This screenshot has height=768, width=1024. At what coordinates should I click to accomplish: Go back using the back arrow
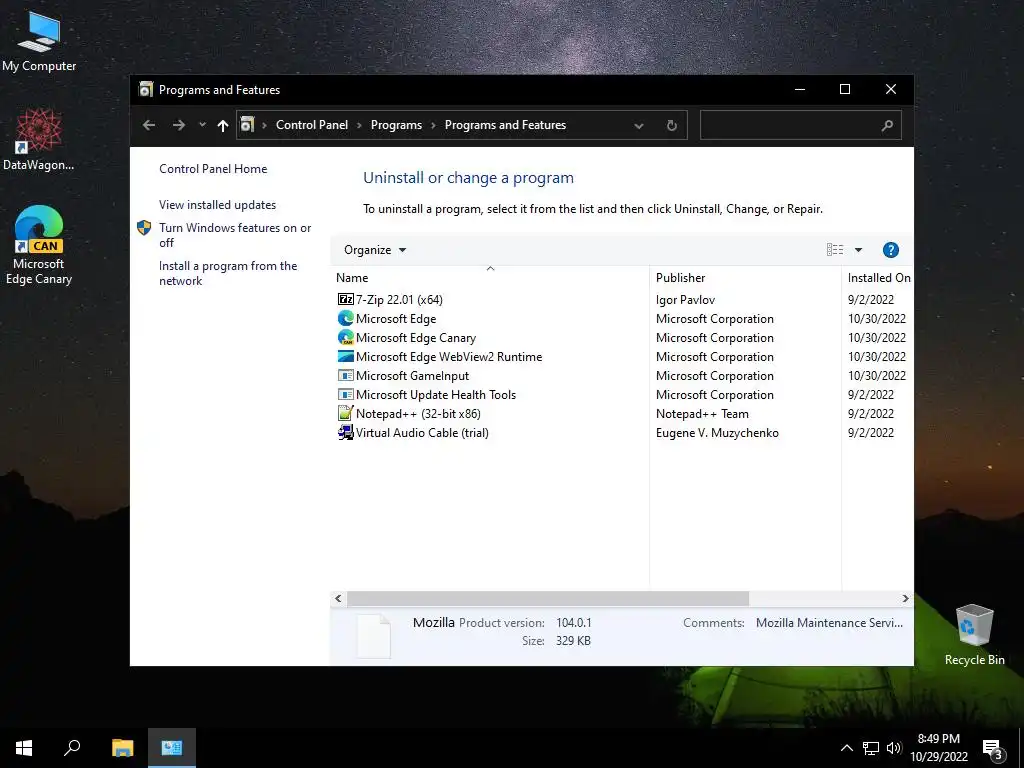(149, 125)
